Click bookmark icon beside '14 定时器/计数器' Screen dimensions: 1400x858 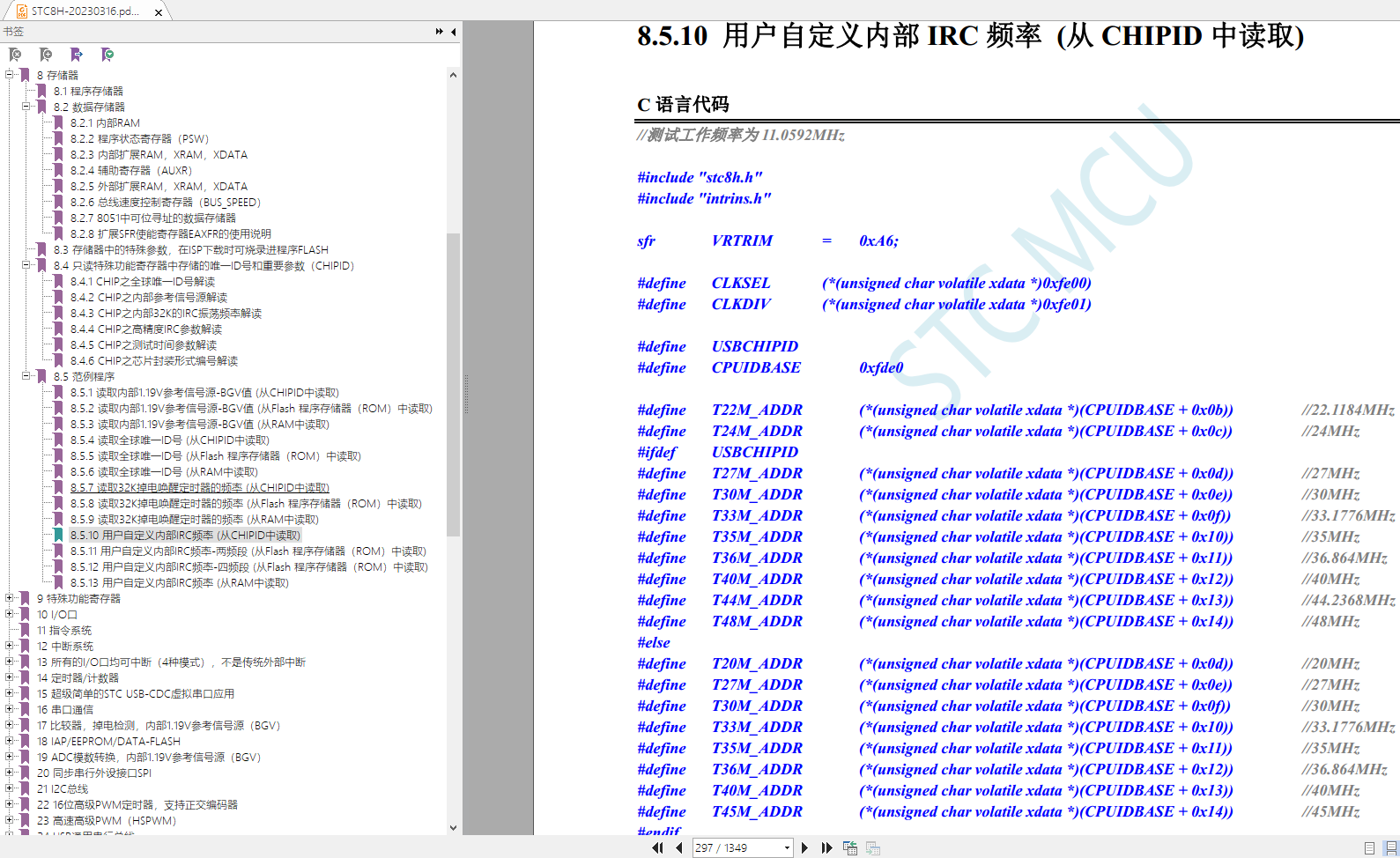click(x=25, y=677)
